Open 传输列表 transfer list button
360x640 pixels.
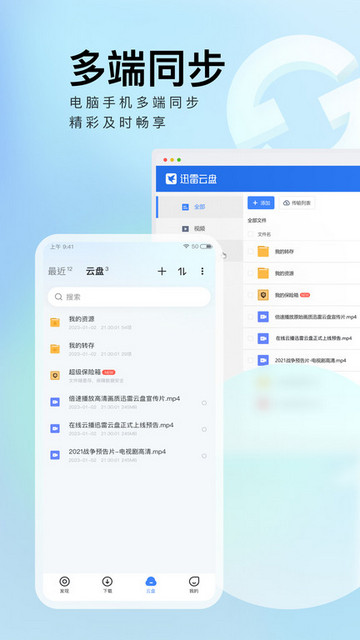click(297, 203)
